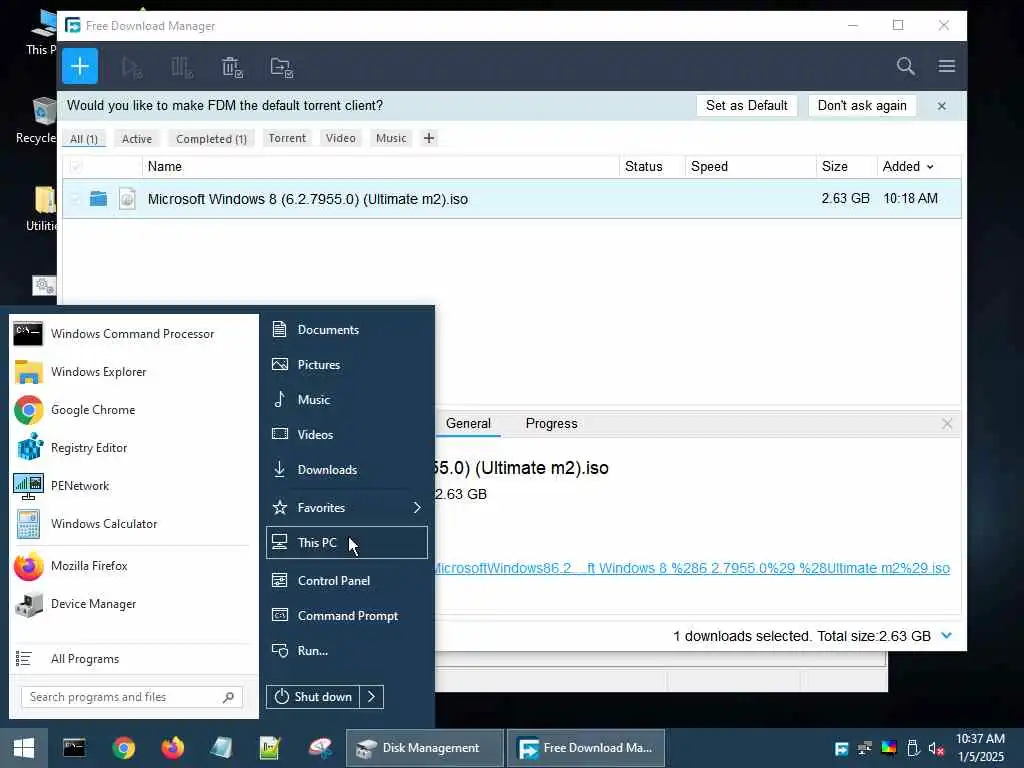
Task: Launch Mozilla Firefox from Start menu
Action: click(x=133, y=566)
